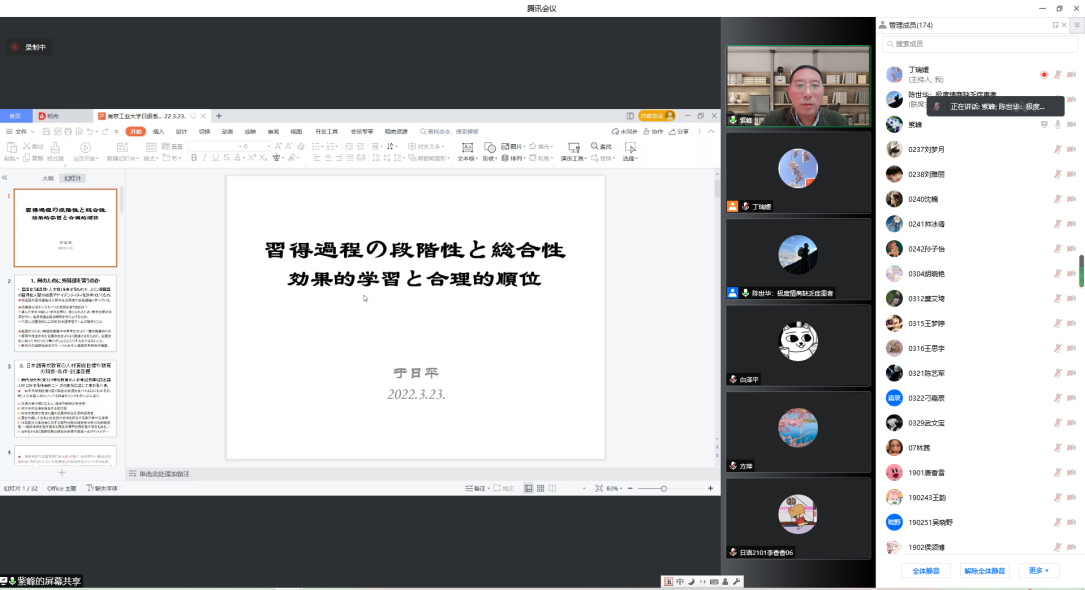
Task: Open the 更多 dropdown in the members panel
Action: 1038,570
